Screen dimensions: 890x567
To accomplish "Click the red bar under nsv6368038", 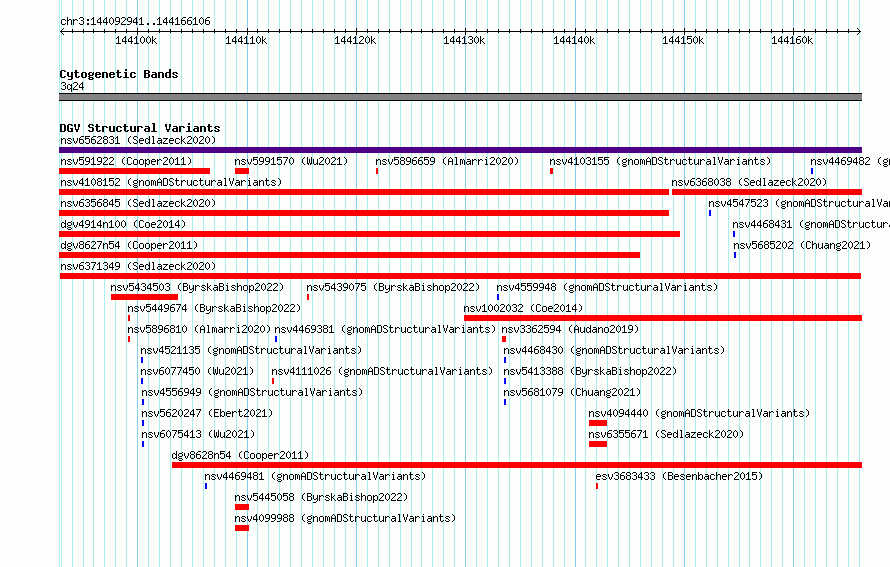I will (x=767, y=192).
